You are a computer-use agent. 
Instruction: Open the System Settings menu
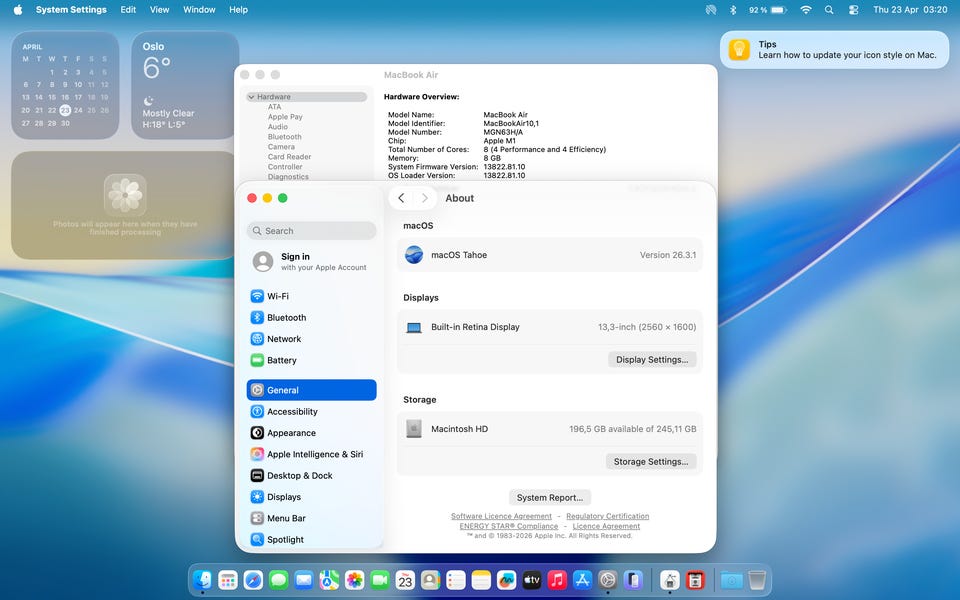(x=71, y=10)
